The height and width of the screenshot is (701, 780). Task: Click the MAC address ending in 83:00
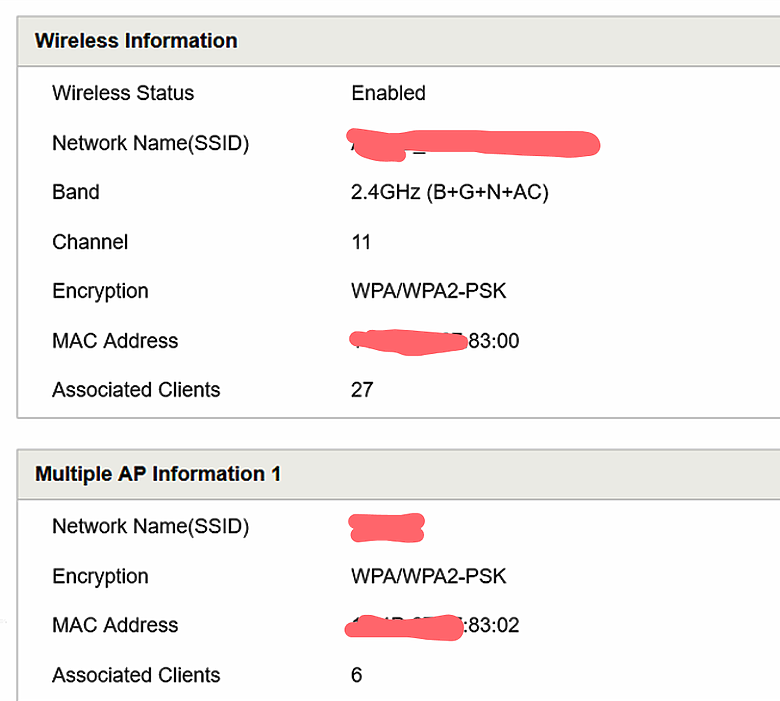tap(434, 341)
